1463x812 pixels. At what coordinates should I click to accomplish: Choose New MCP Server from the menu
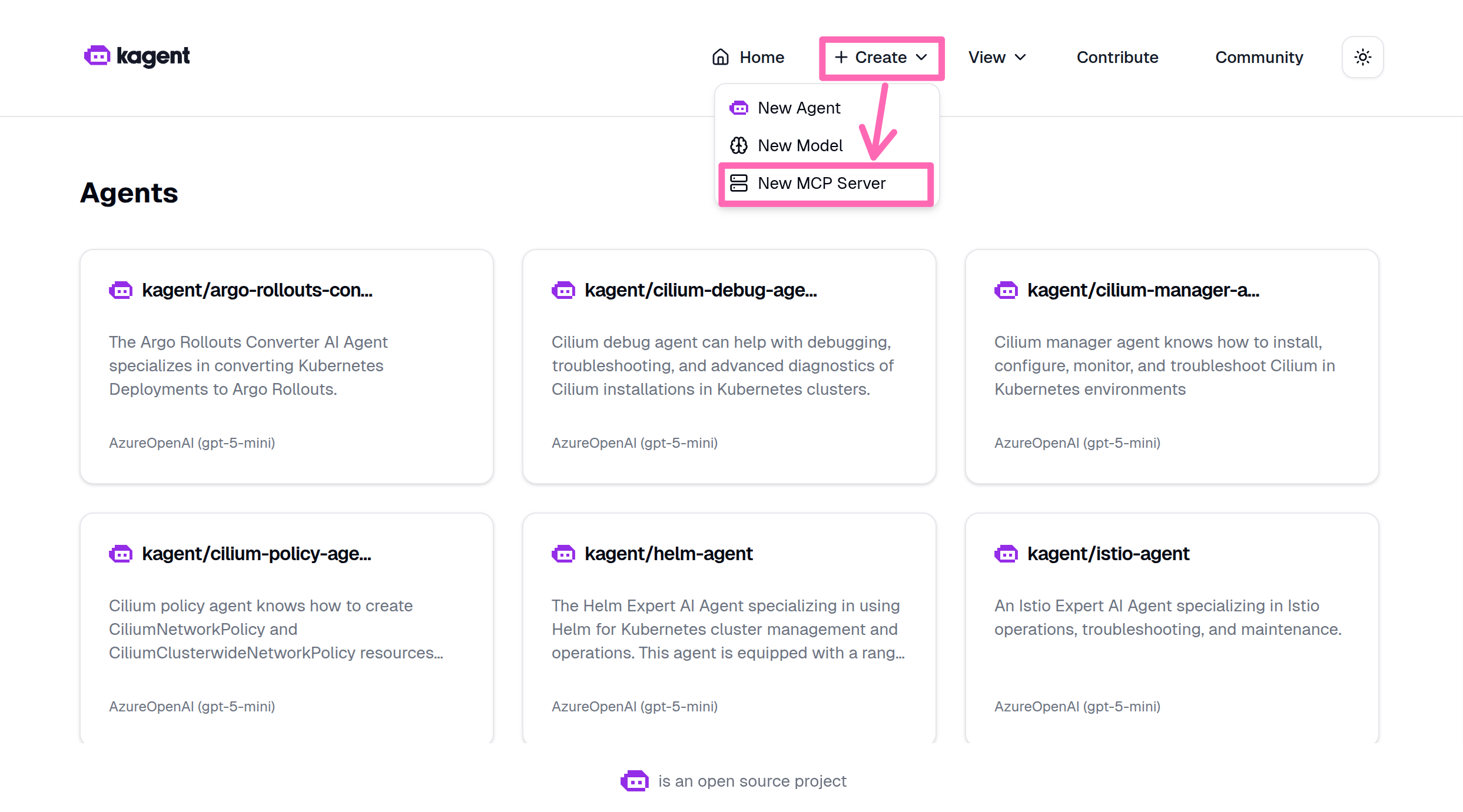click(821, 183)
